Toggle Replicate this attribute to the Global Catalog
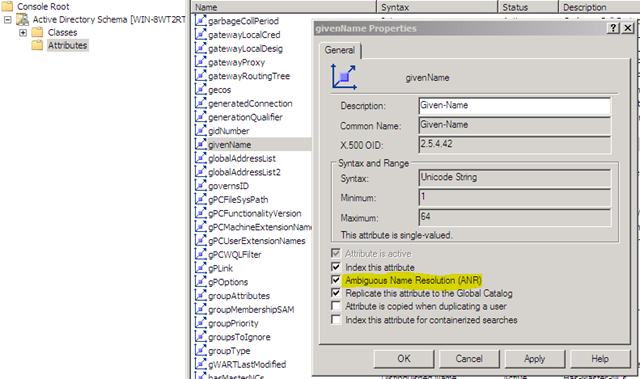The height and width of the screenshot is (379, 640). pos(336,293)
